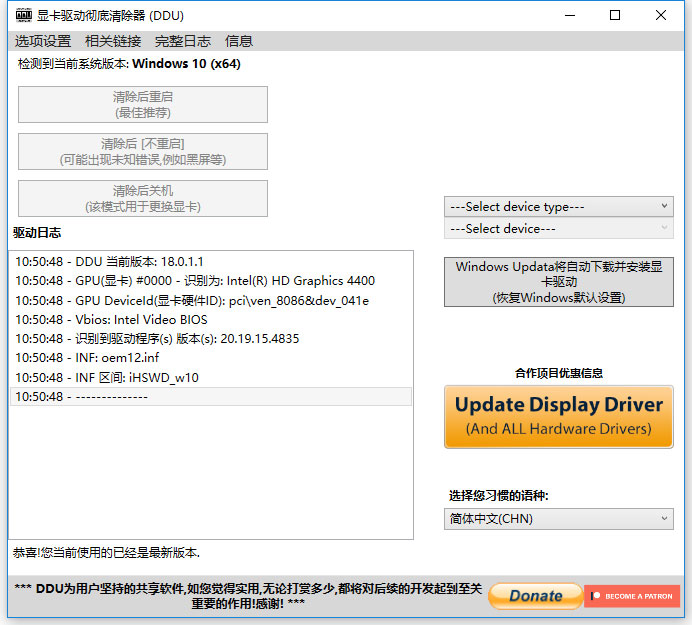Expand the Select device type dropdown
The height and width of the screenshot is (625, 692).
[x=559, y=207]
